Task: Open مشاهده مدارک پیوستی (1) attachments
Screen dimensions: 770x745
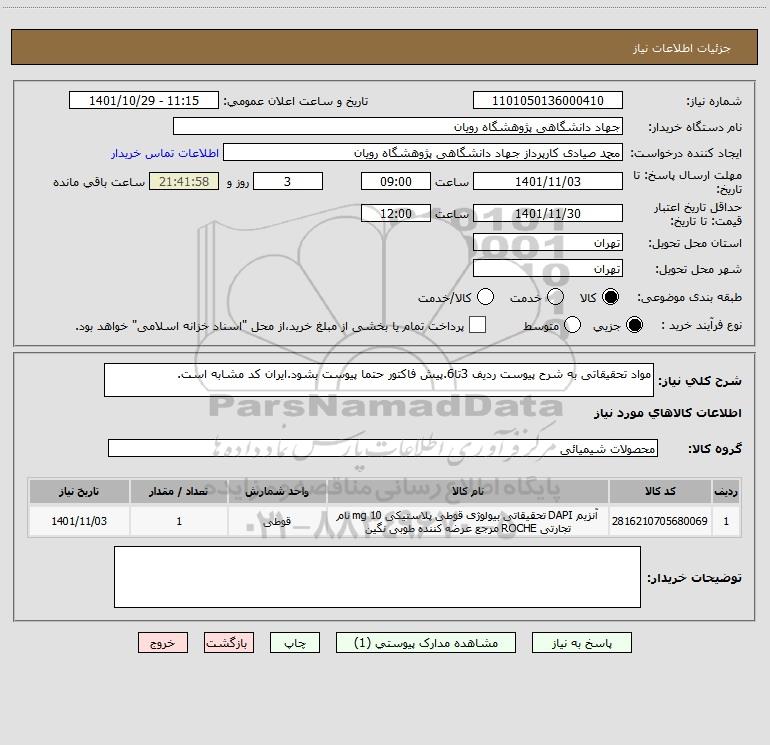Action: pos(426,643)
